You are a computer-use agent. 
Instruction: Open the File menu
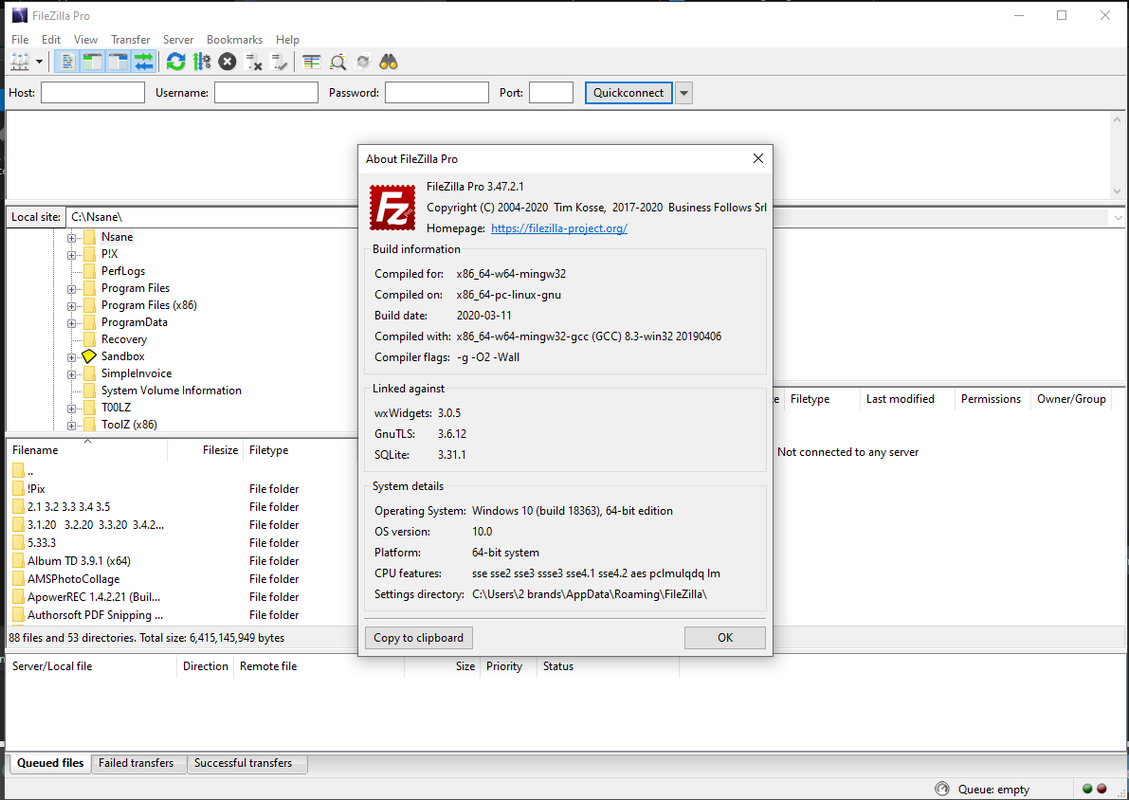[x=20, y=40]
